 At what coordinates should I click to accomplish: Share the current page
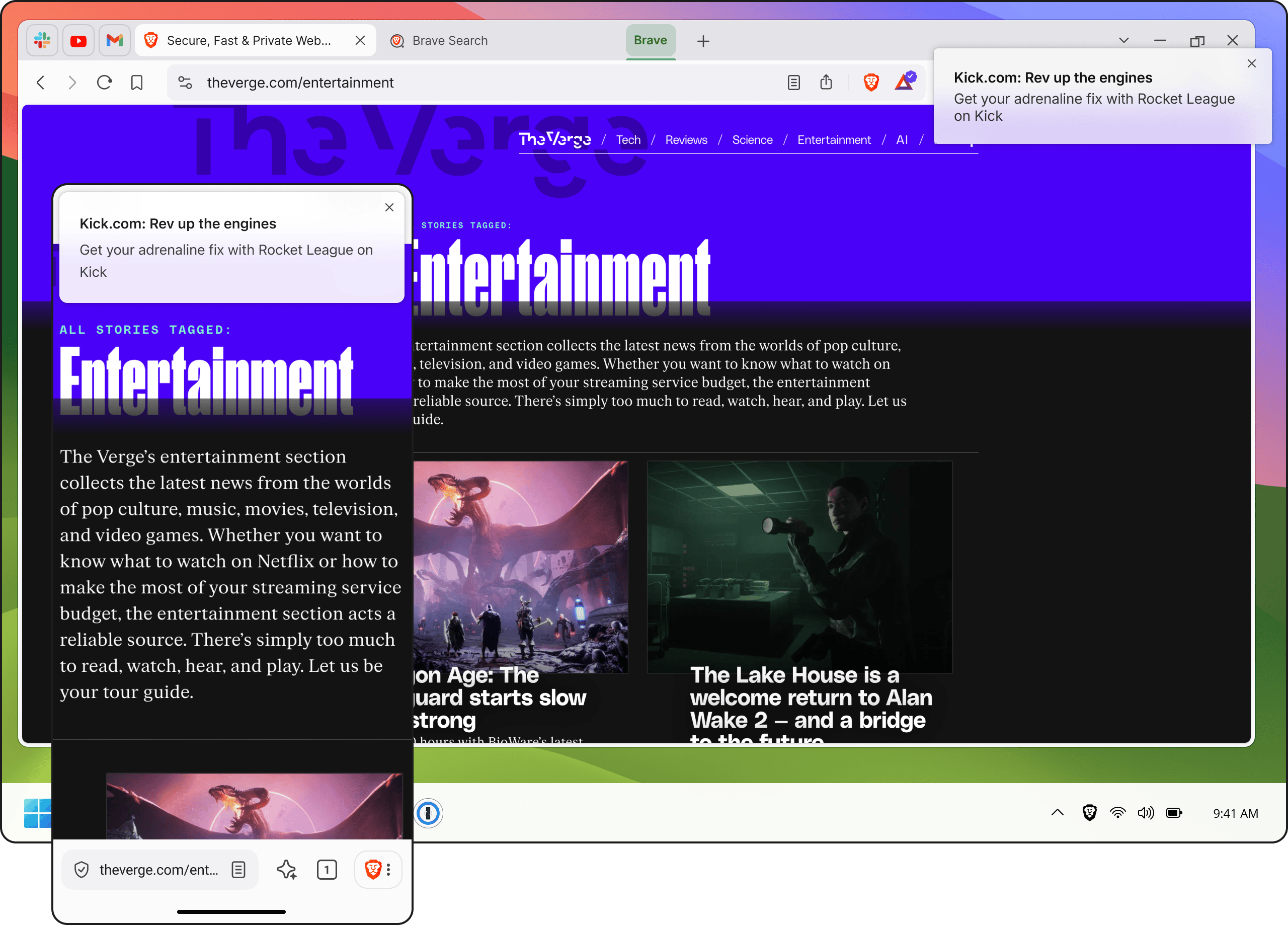(827, 83)
